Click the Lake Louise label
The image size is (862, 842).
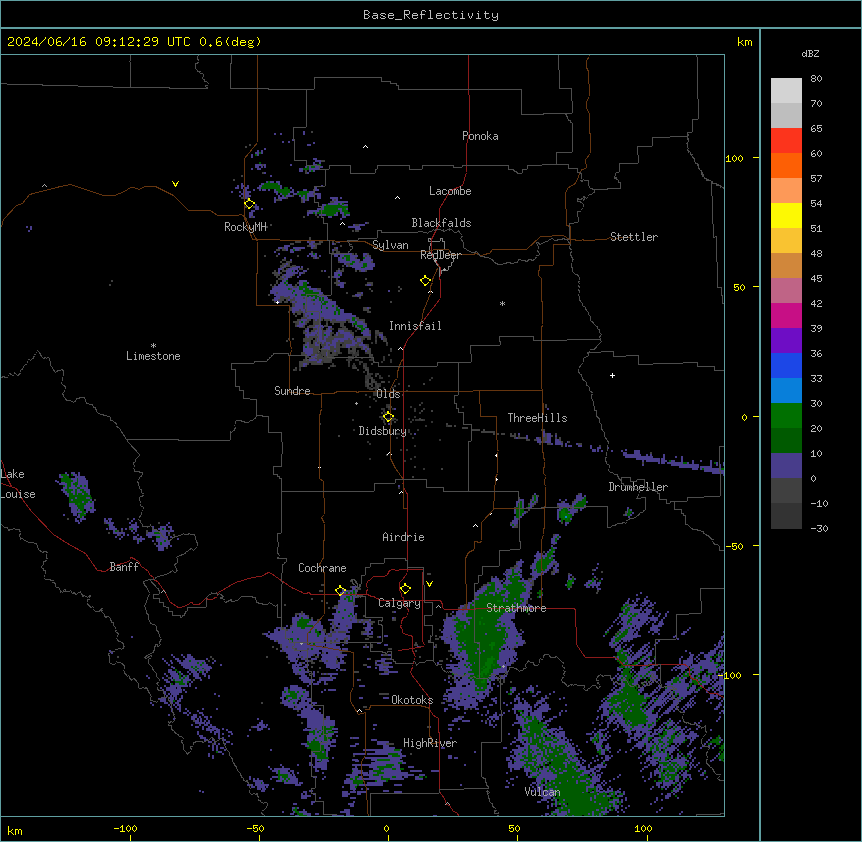pyautogui.click(x=17, y=484)
